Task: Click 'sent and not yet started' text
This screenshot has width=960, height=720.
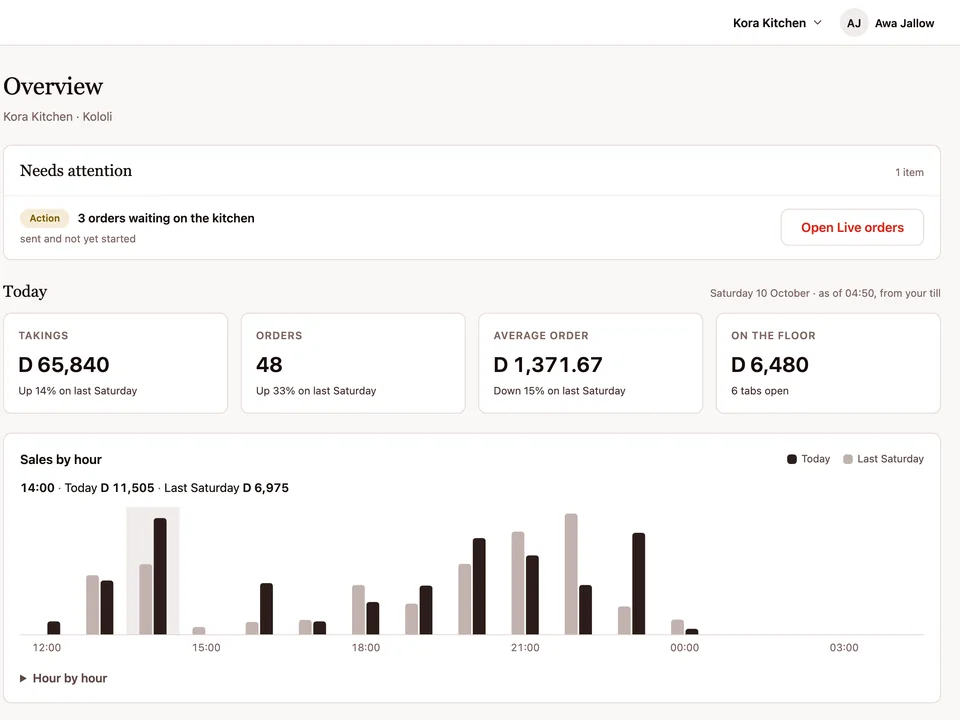Action: coord(78,239)
